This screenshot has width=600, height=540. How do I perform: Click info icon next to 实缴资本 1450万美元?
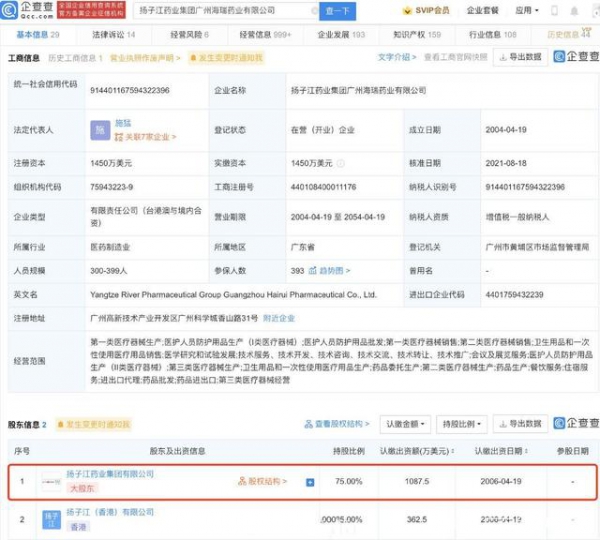coord(340,163)
